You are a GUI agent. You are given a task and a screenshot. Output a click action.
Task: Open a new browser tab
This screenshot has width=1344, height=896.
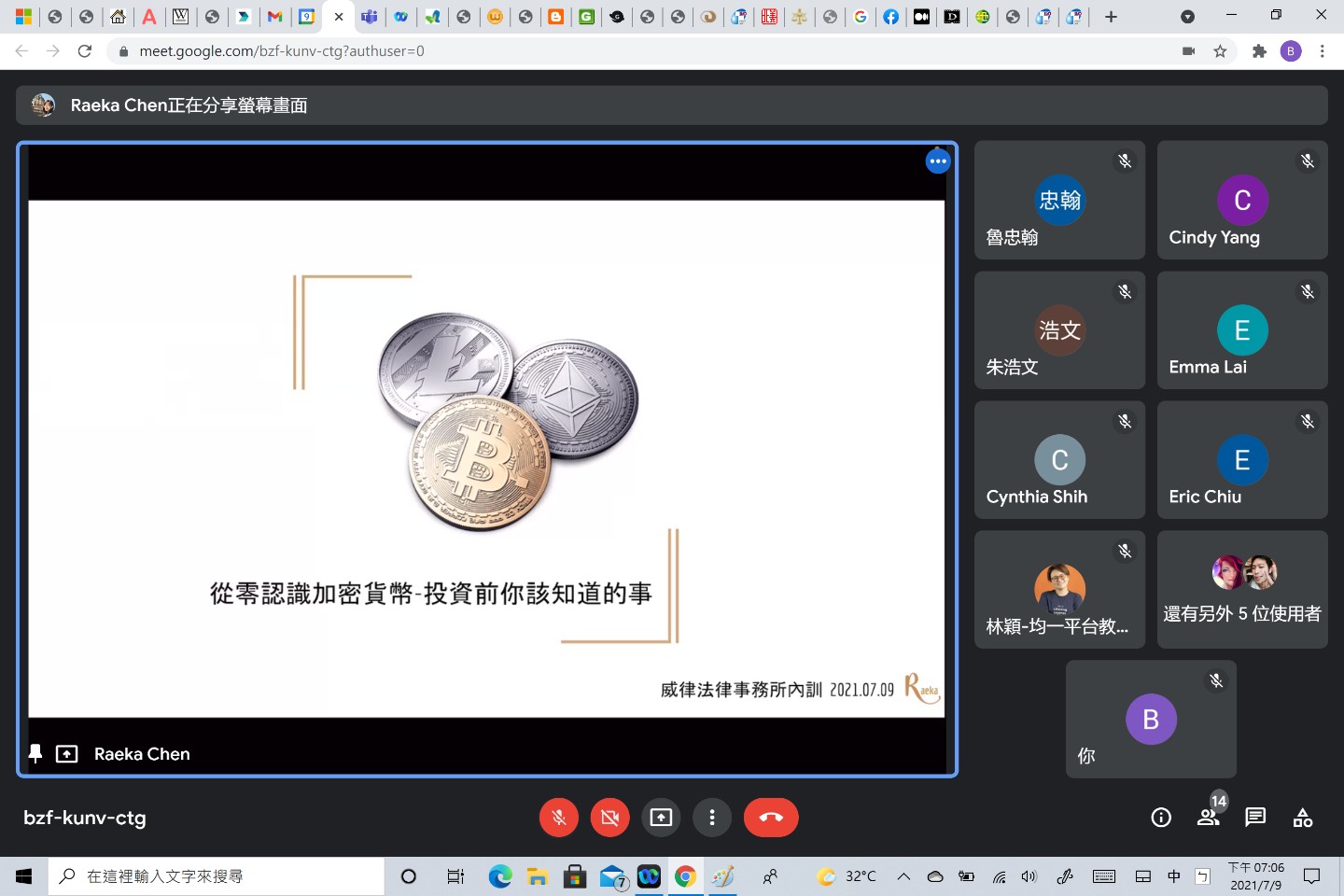[1111, 17]
